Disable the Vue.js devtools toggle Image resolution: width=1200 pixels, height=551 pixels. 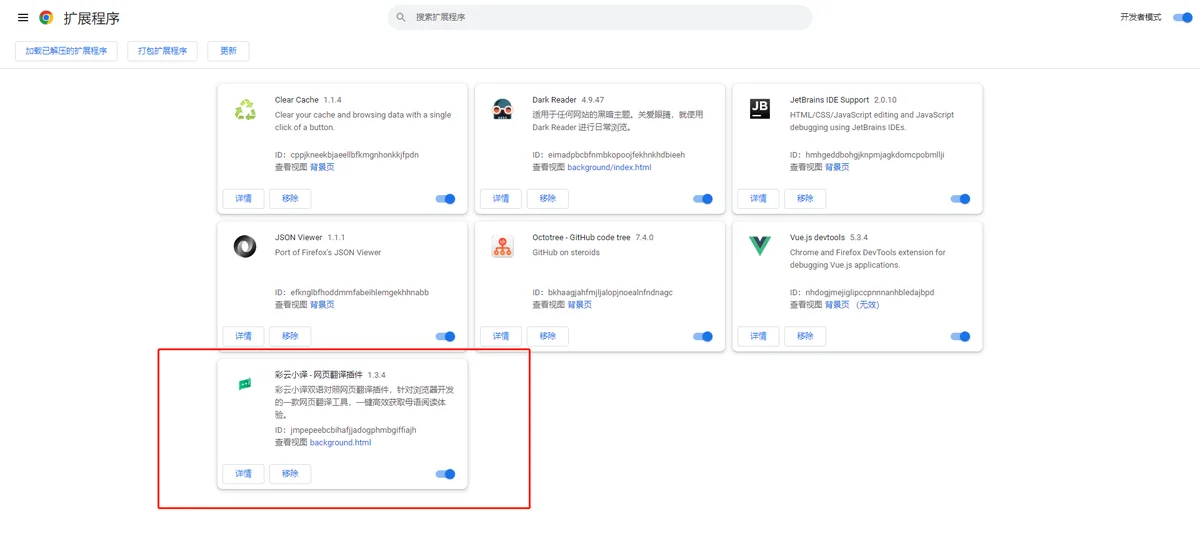961,336
